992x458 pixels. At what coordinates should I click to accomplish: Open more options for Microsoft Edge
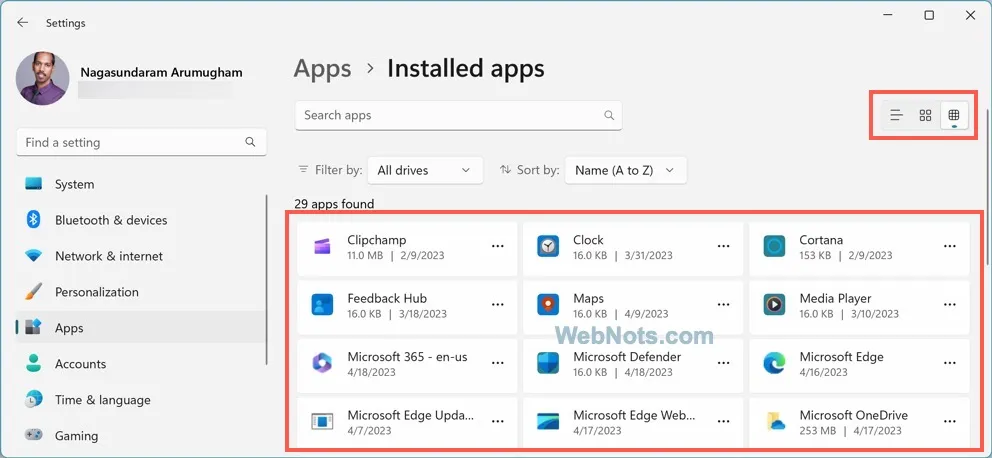950,363
